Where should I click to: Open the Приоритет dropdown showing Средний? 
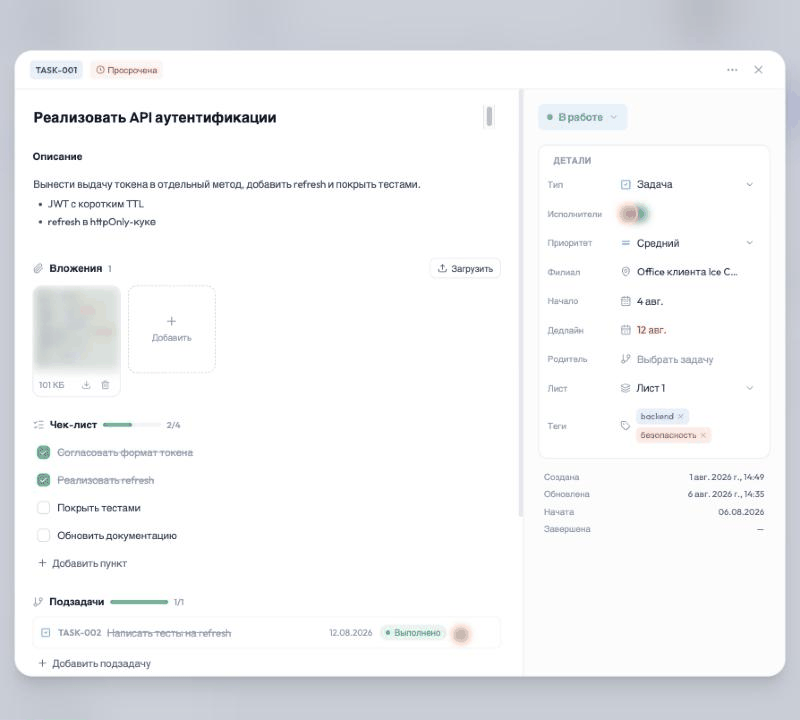tap(687, 243)
